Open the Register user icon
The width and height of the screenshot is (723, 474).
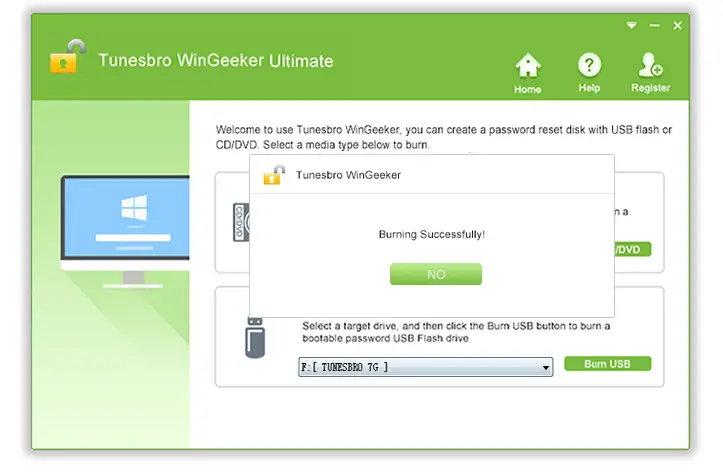650,65
